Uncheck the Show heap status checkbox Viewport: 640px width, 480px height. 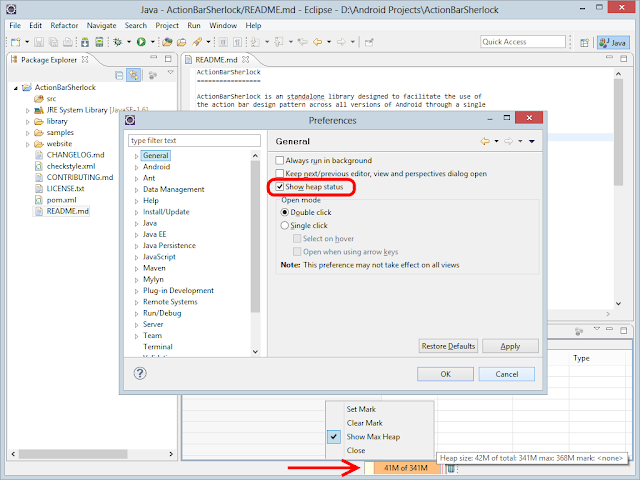pos(280,187)
